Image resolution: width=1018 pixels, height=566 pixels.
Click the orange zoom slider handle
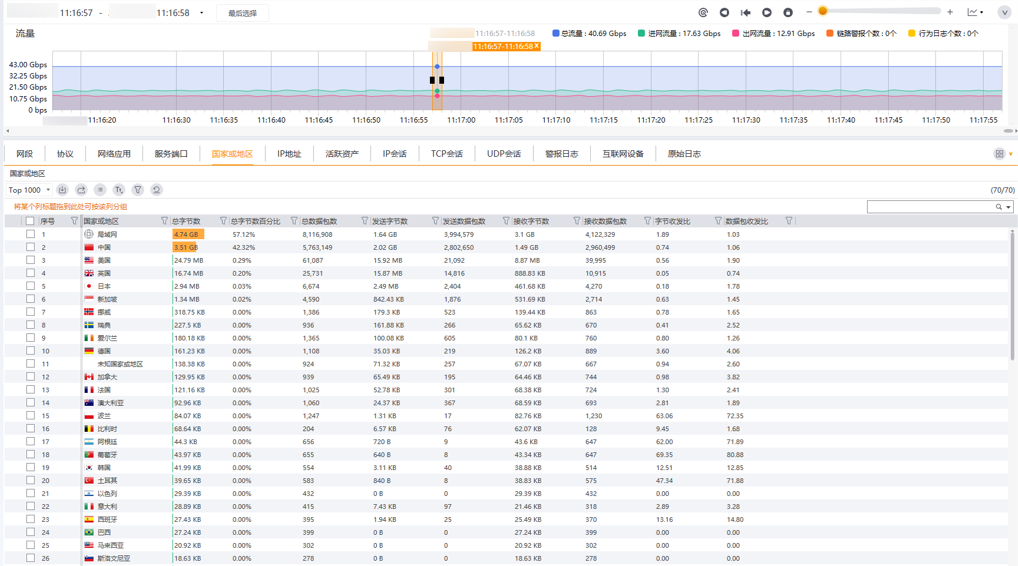(x=823, y=12)
